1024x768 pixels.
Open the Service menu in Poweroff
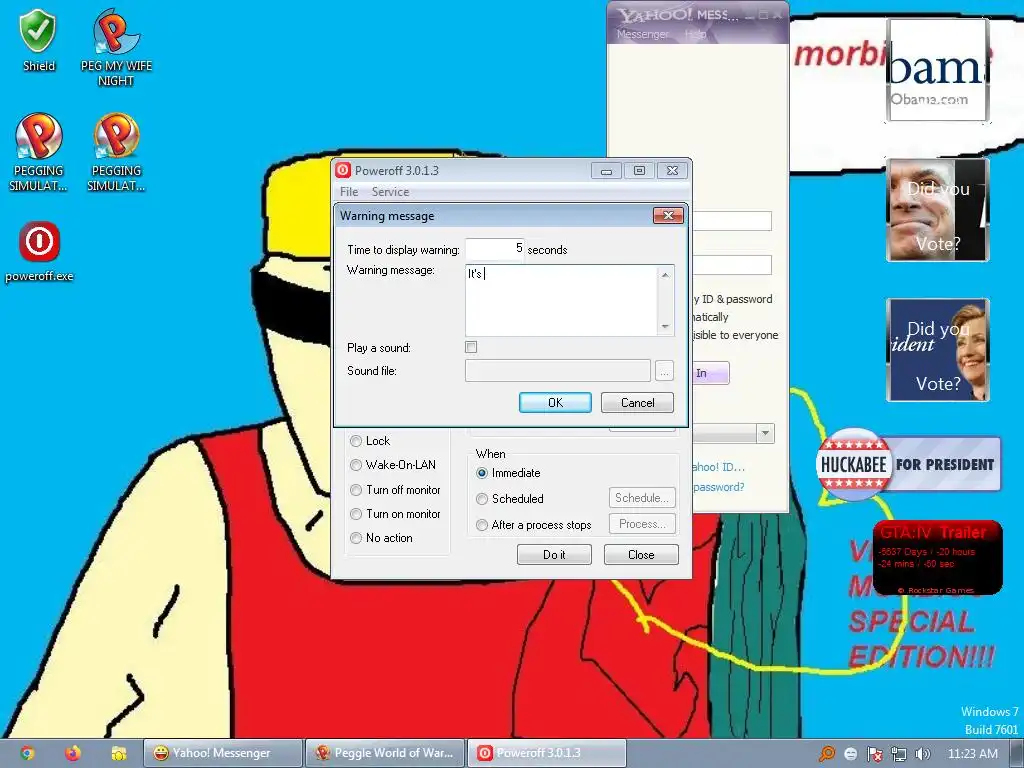point(390,191)
